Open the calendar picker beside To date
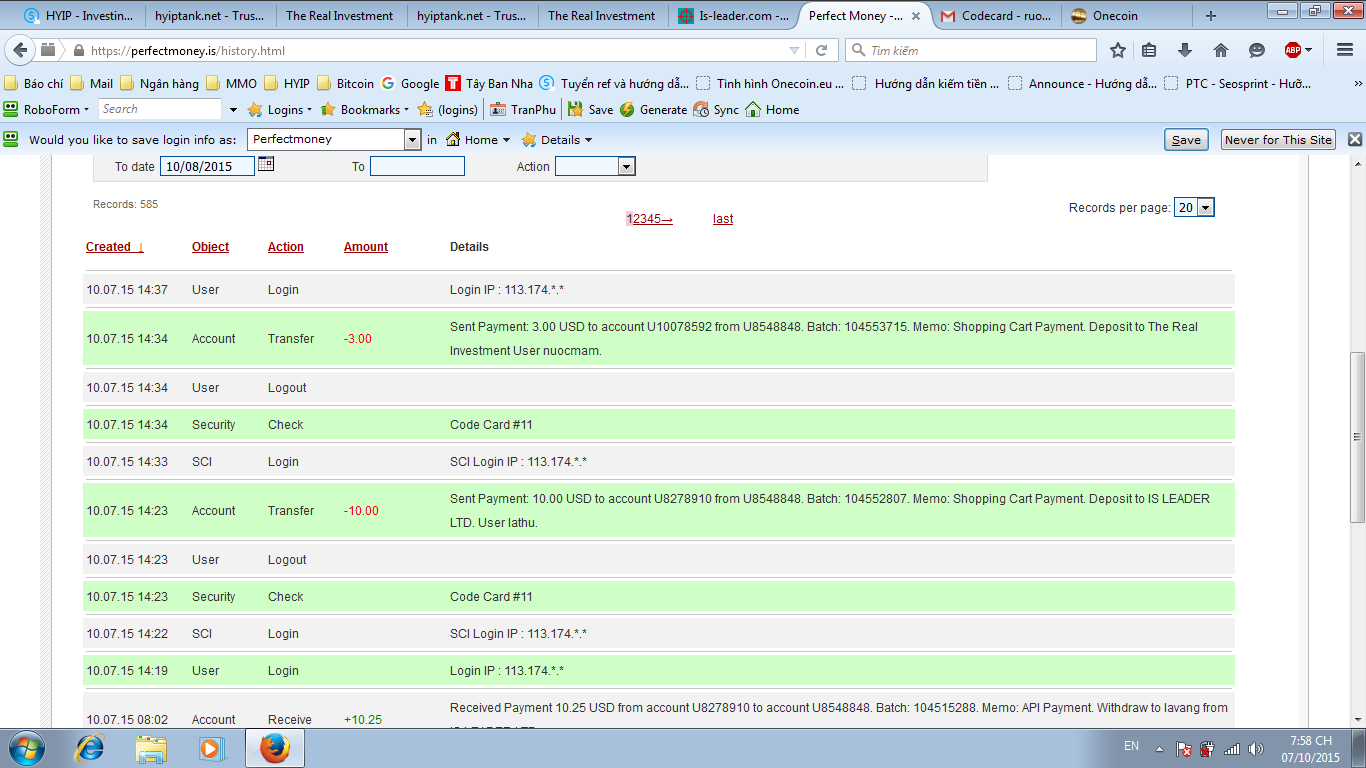Image resolution: width=1366 pixels, height=768 pixels. 266,165
